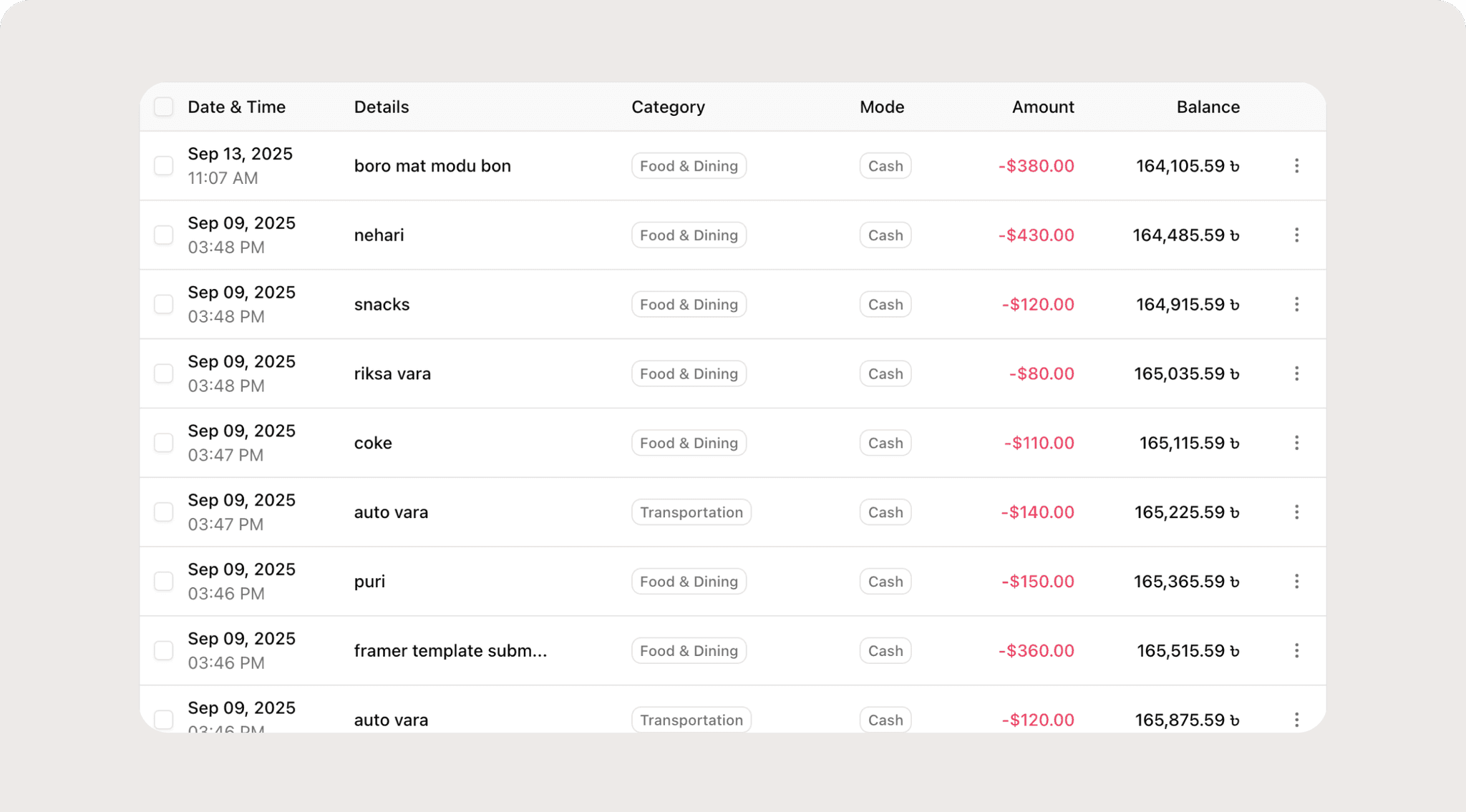Screen dimensions: 1466x812
Task: Sort by the Date & Time column header
Action: coord(237,106)
